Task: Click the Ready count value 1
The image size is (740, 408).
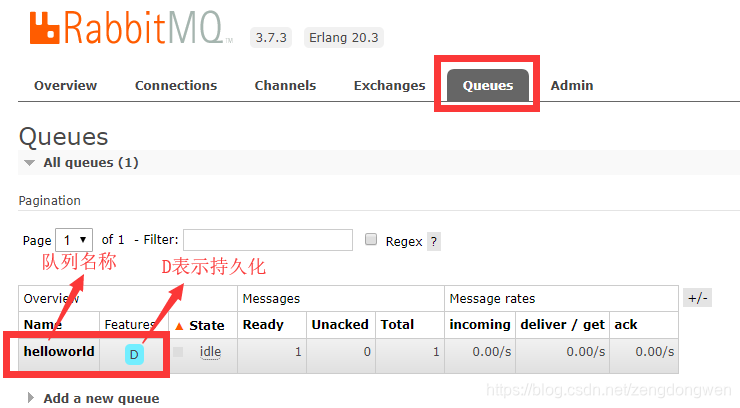Action: (298, 352)
